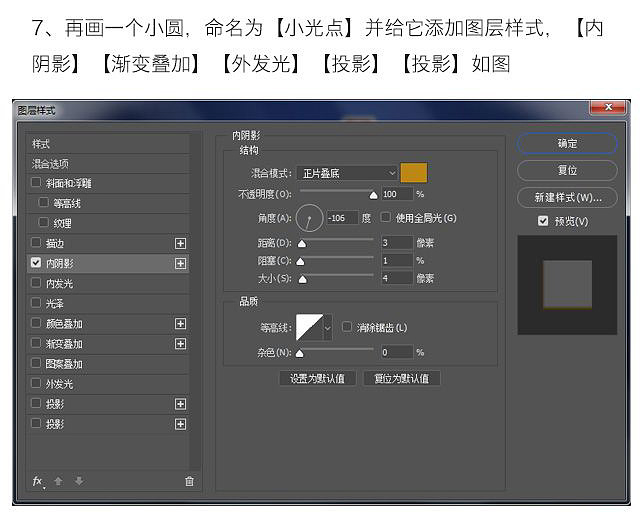640x512 pixels.
Task: Delete effect with the trash icon
Action: click(189, 481)
